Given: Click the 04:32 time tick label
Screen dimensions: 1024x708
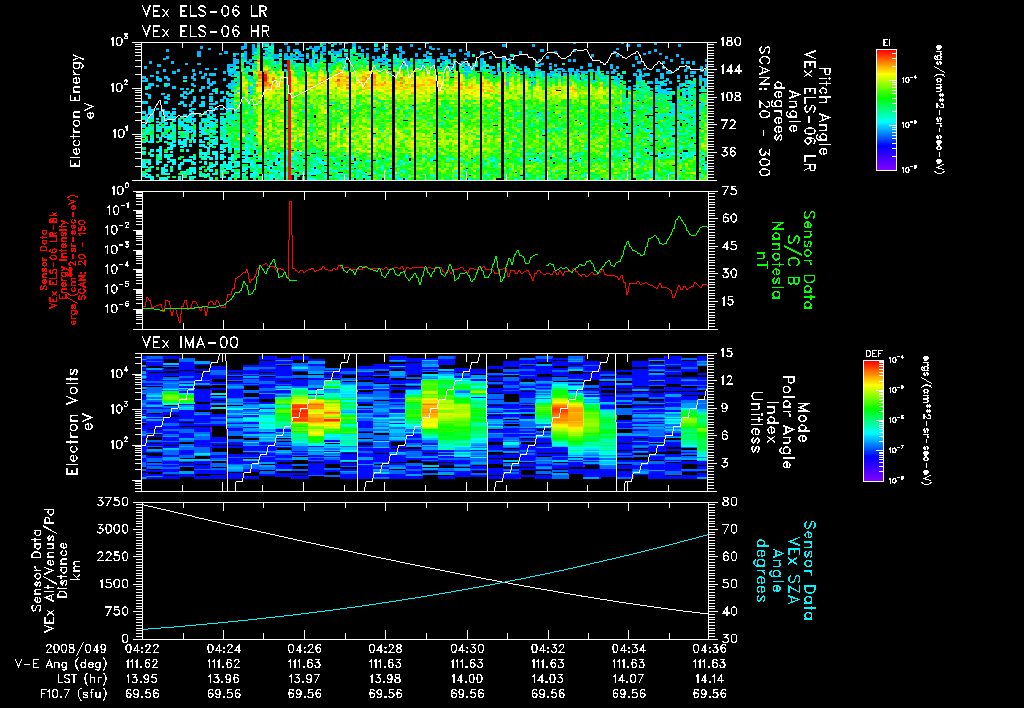Looking at the screenshot, I should click(x=548, y=649).
